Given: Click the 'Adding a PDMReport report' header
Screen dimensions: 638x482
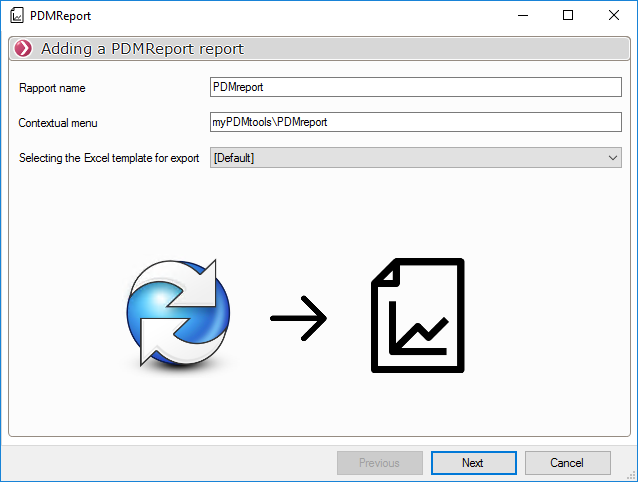Looking at the screenshot, I should pyautogui.click(x=142, y=48).
